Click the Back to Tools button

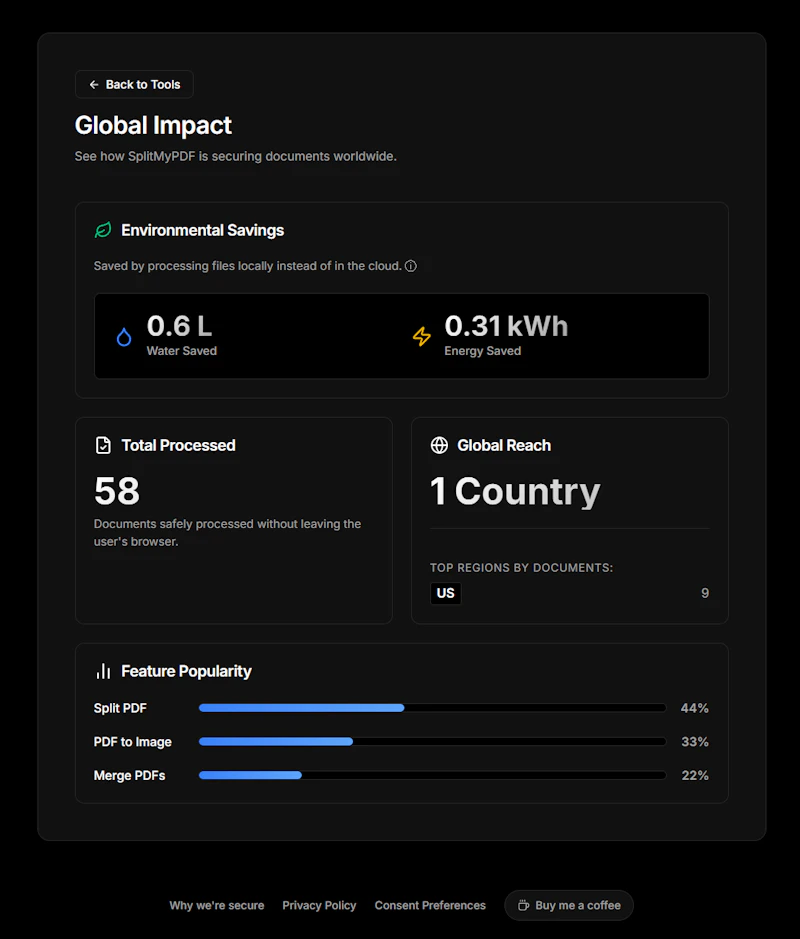(134, 84)
